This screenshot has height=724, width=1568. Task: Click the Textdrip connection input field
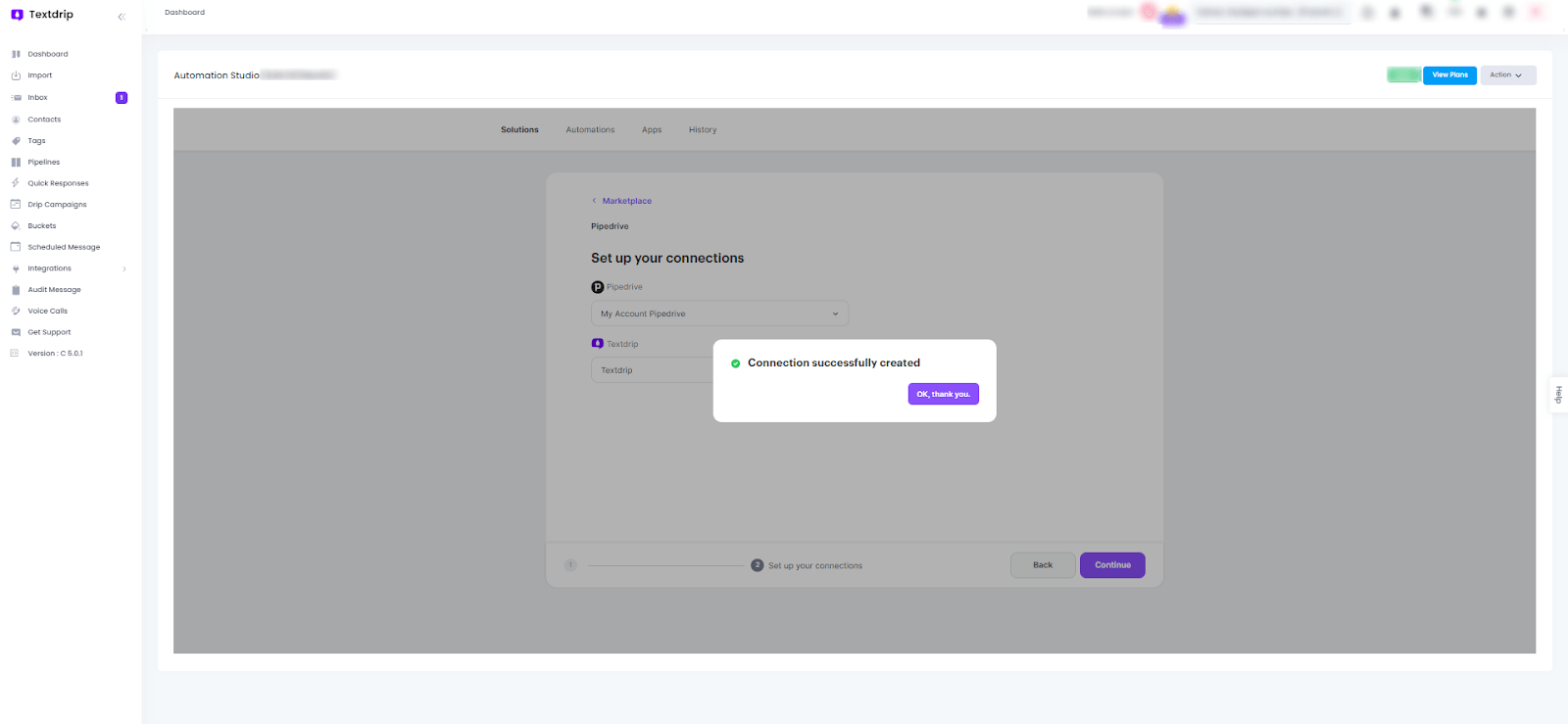[653, 370]
